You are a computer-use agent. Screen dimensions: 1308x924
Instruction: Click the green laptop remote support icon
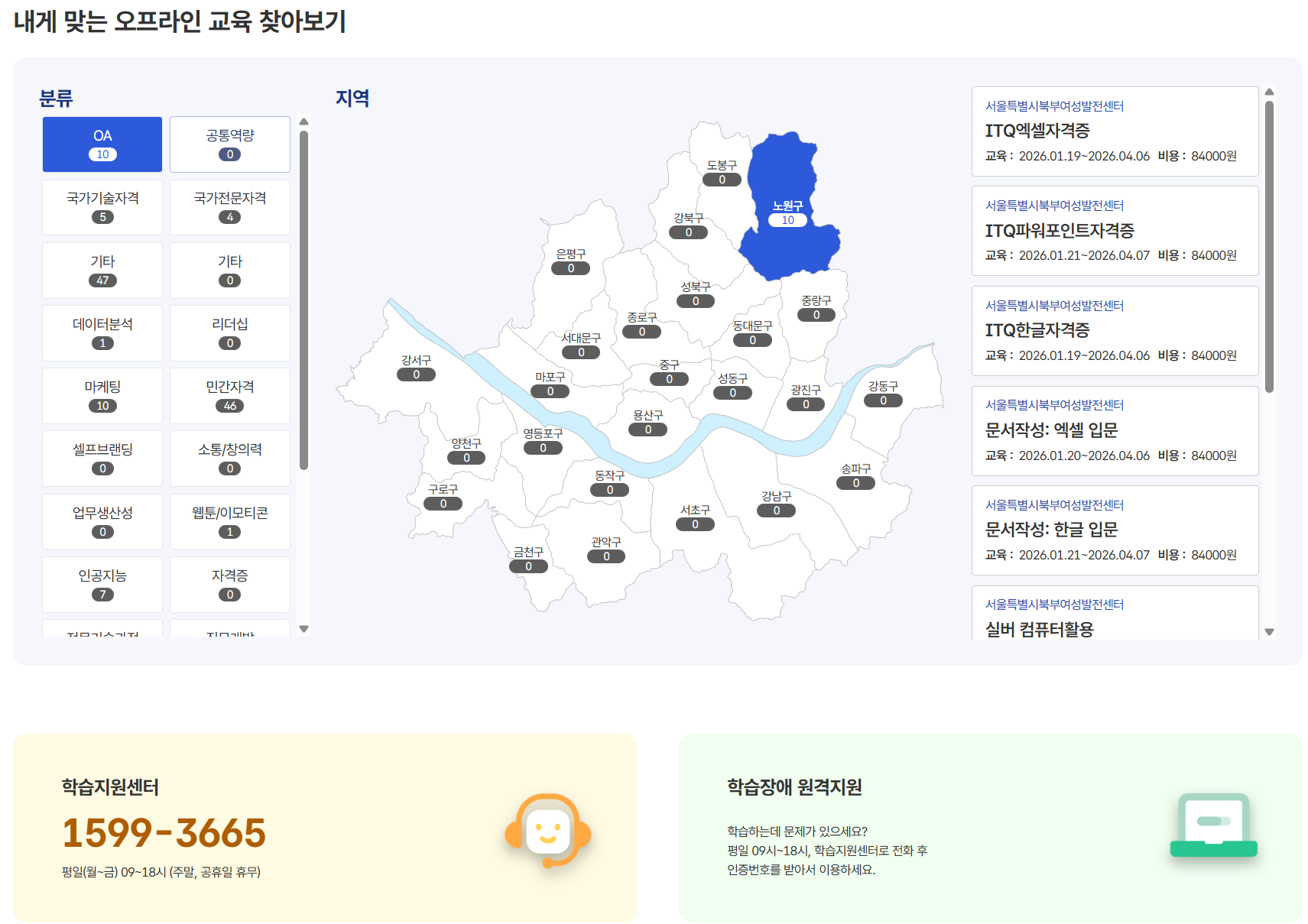point(1213,825)
